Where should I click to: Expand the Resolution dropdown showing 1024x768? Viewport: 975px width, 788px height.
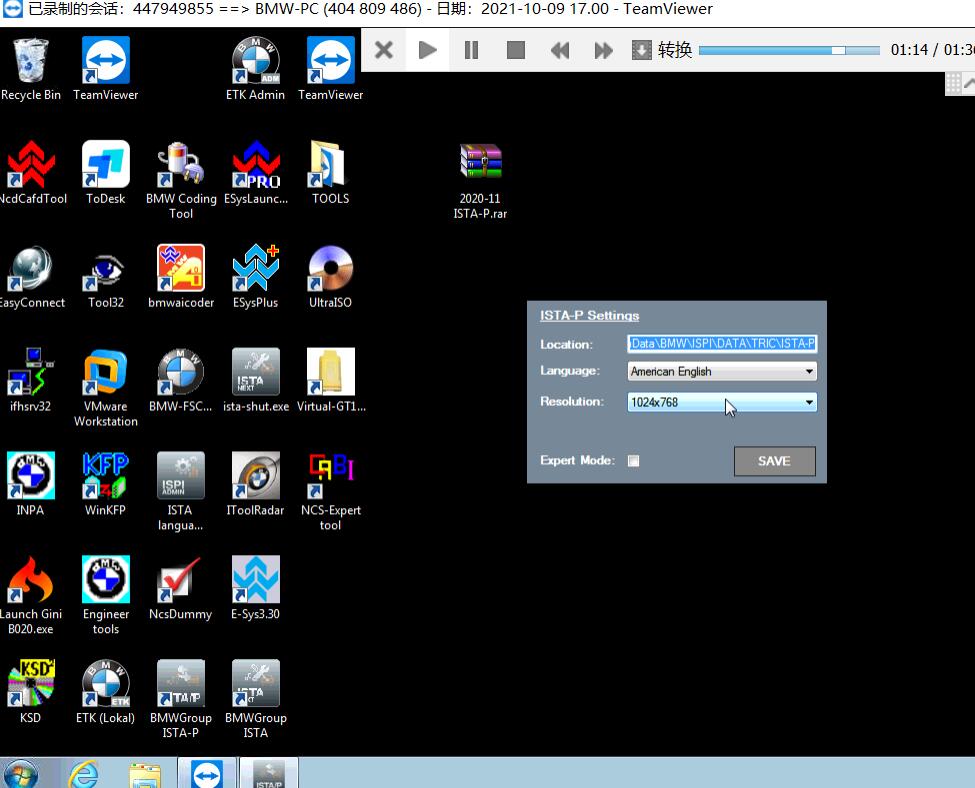click(x=722, y=402)
